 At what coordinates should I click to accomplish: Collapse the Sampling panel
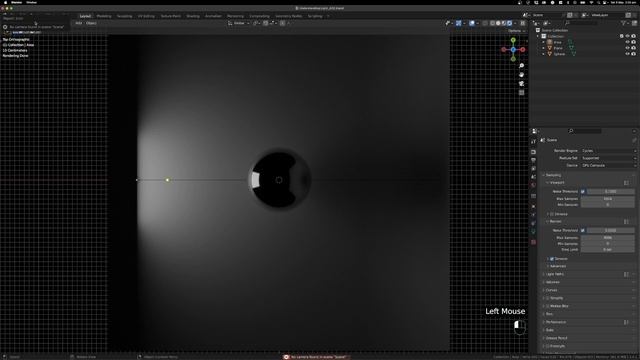pos(553,175)
